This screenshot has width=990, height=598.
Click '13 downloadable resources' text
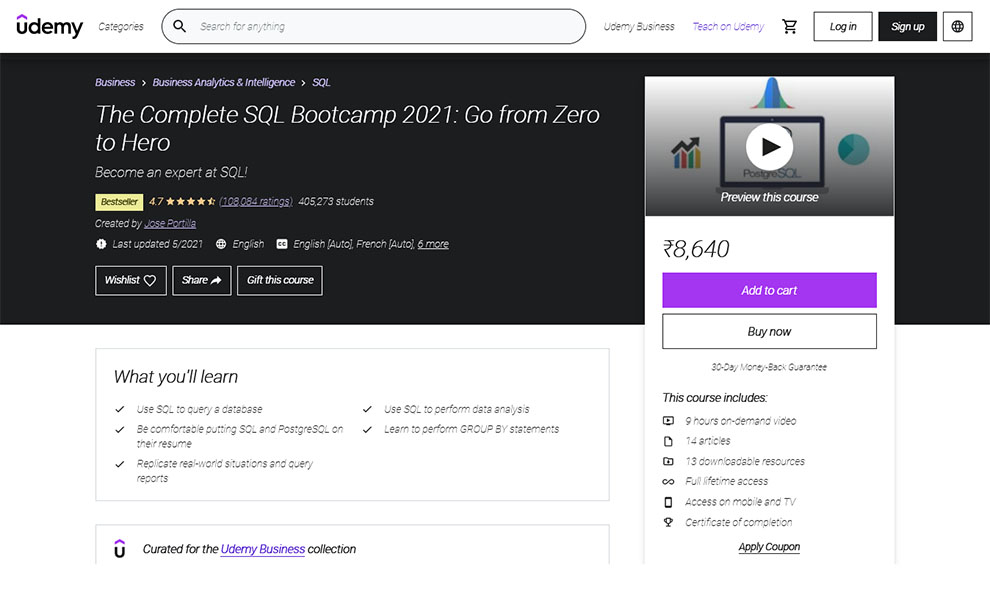coord(745,462)
